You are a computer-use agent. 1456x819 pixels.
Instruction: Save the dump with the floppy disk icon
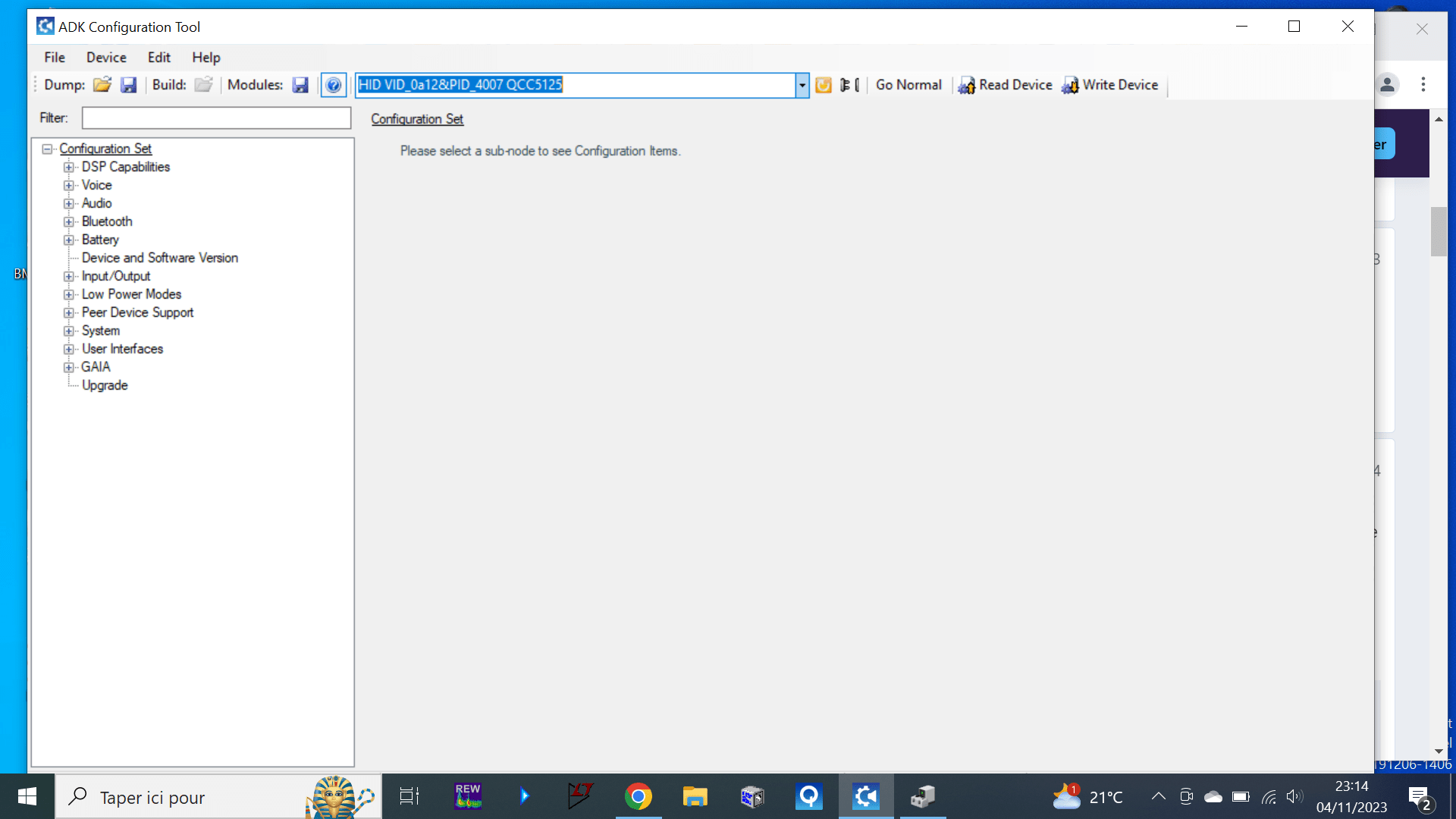click(x=129, y=85)
